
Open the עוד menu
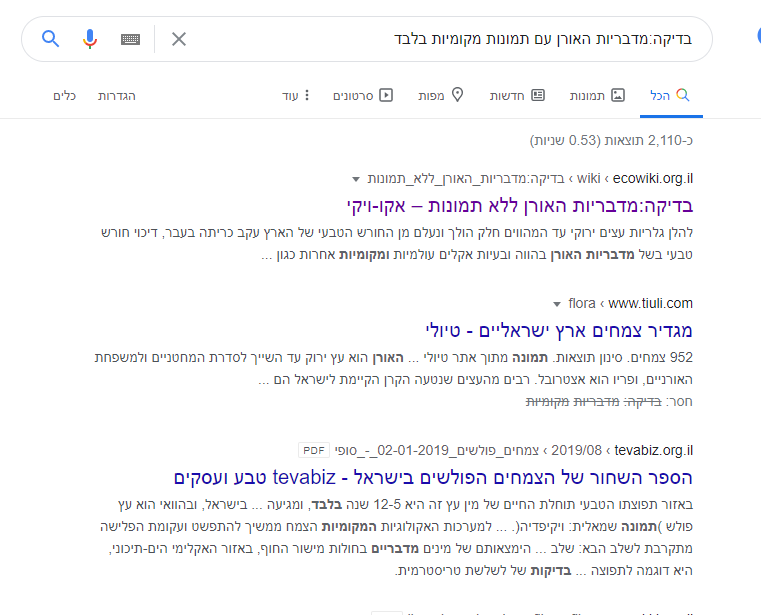coord(296,95)
